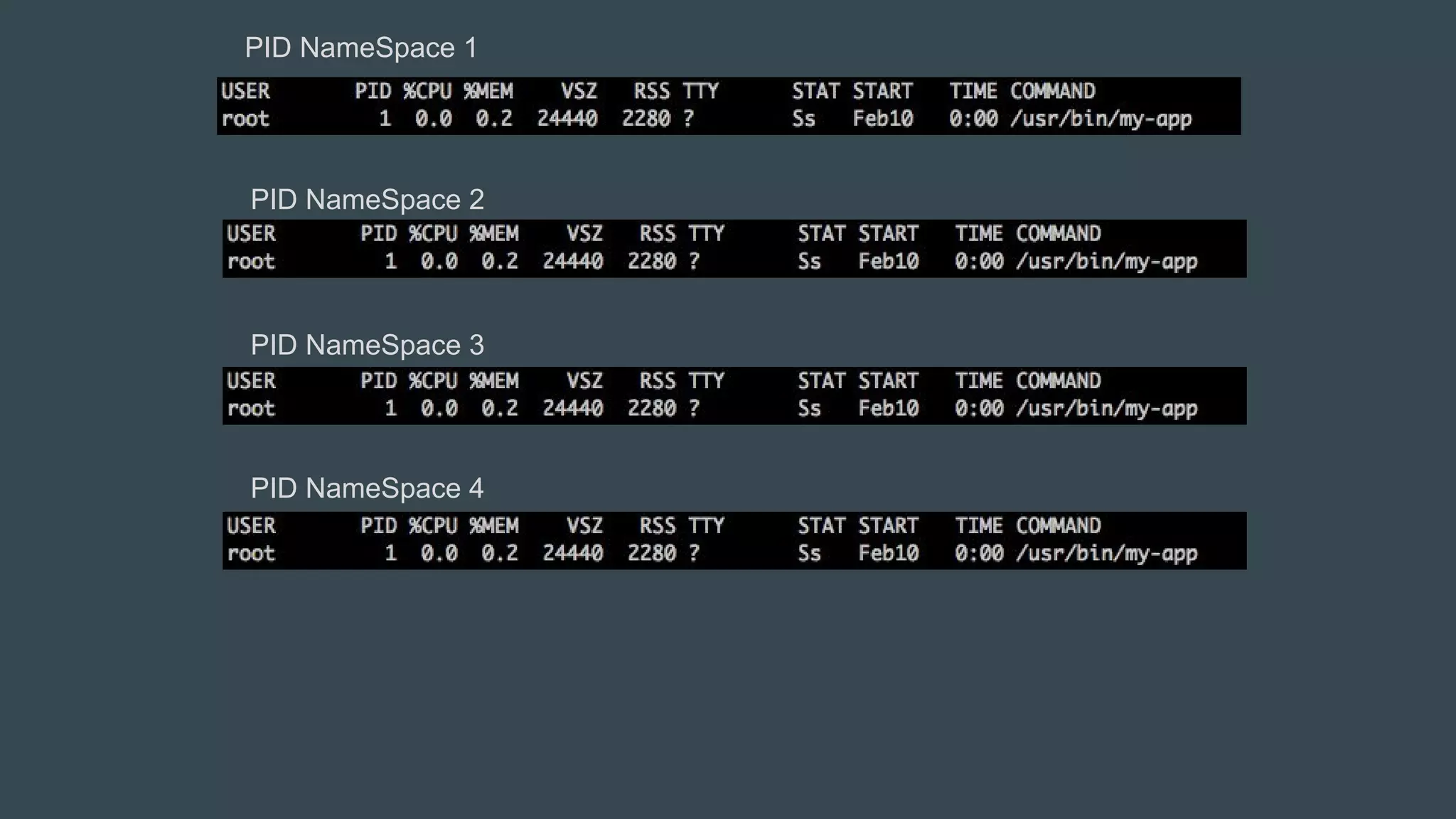Click the 'PID NameSpace 2' heading
Image resolution: width=1456 pixels, height=819 pixels.
point(368,200)
